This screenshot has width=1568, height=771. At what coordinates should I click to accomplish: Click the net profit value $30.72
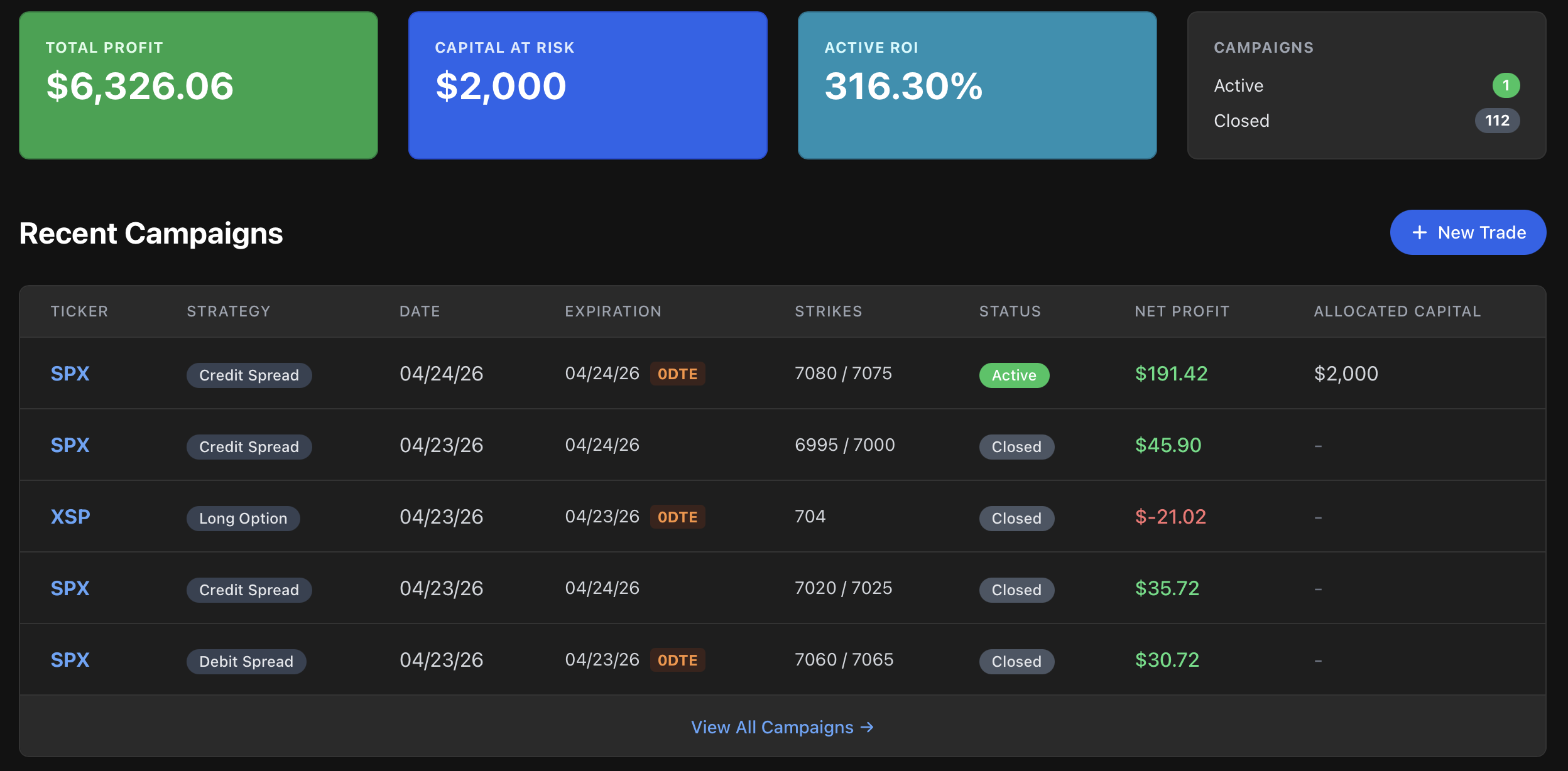point(1167,660)
